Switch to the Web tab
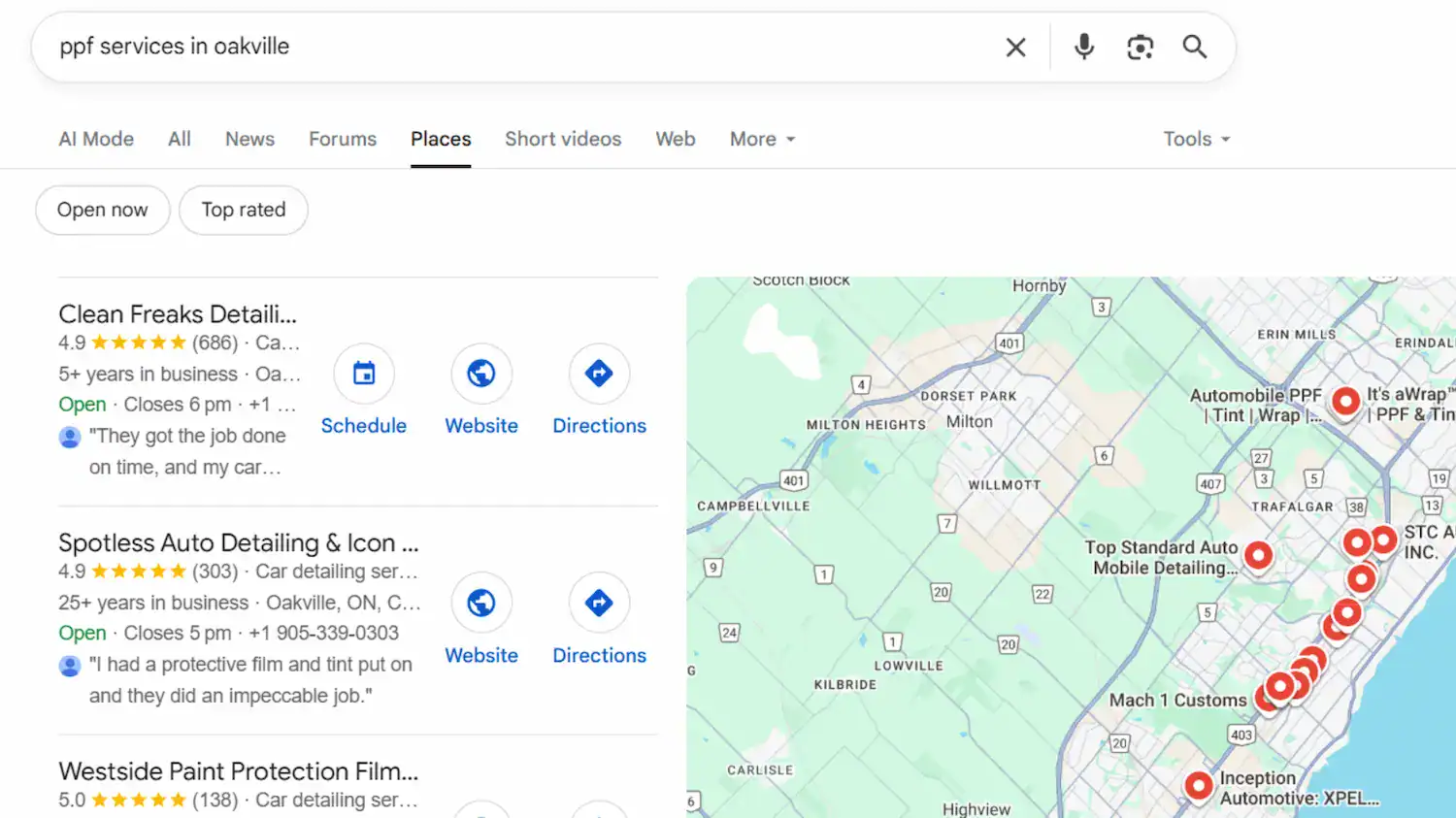The width and height of the screenshot is (1456, 818). tap(676, 139)
